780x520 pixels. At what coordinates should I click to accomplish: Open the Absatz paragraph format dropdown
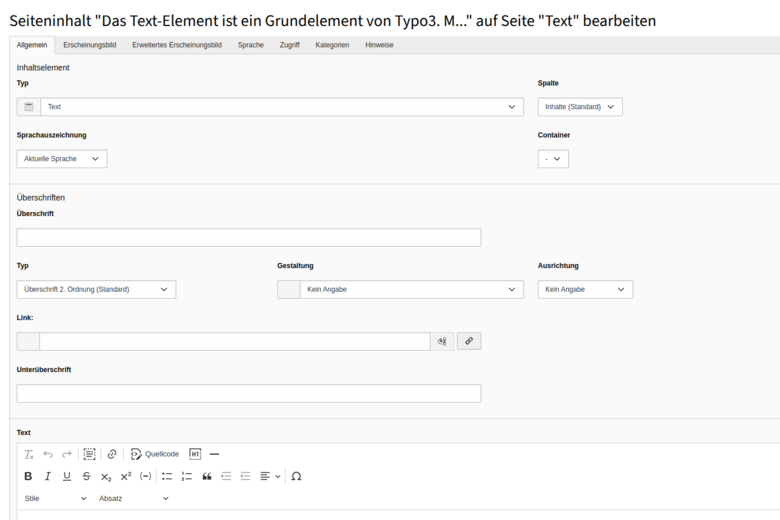[x=134, y=498]
